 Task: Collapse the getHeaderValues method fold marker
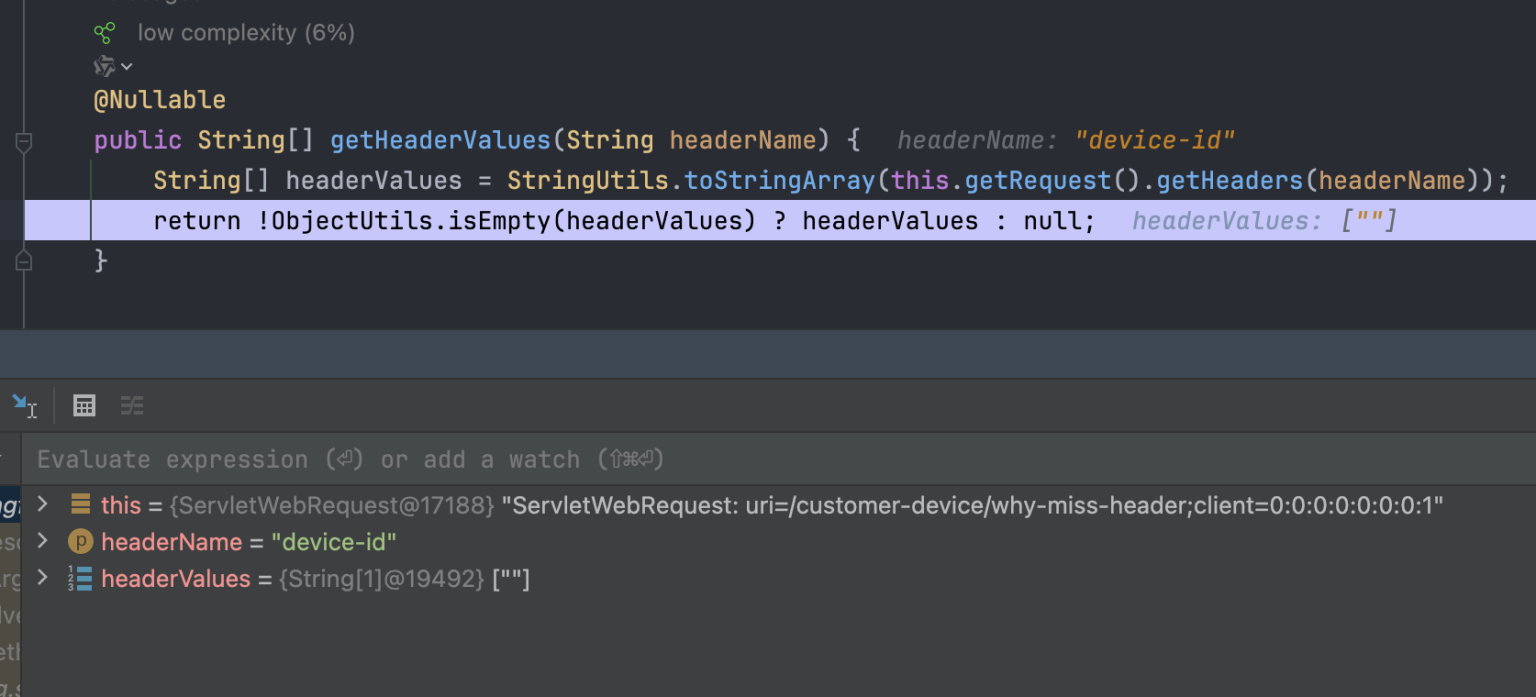pos(24,141)
